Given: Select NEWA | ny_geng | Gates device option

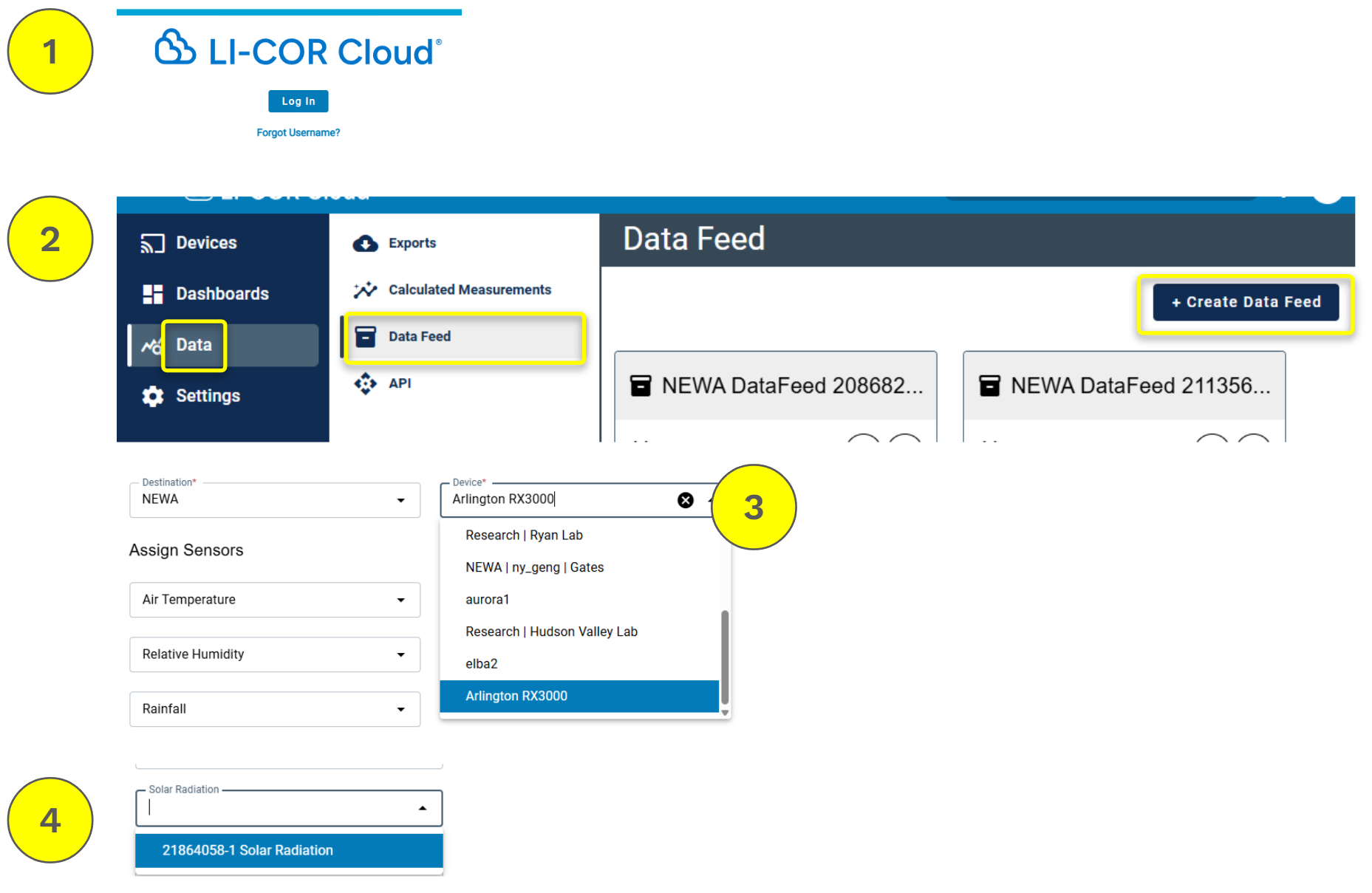Looking at the screenshot, I should [579, 567].
